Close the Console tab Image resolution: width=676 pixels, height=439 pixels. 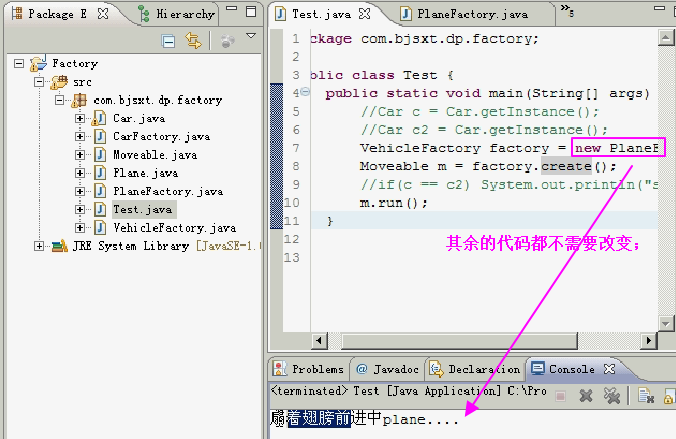(x=609, y=369)
